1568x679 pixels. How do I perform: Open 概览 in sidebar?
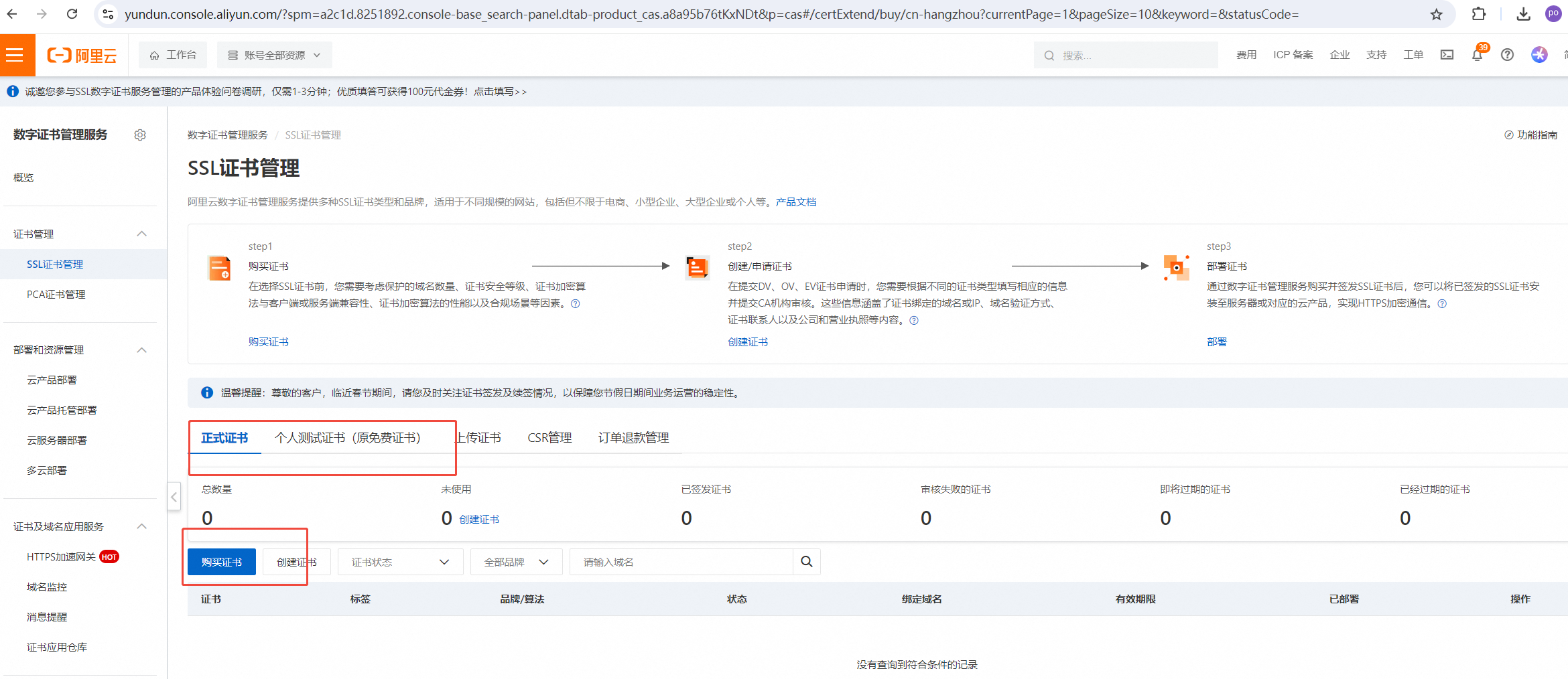(23, 177)
